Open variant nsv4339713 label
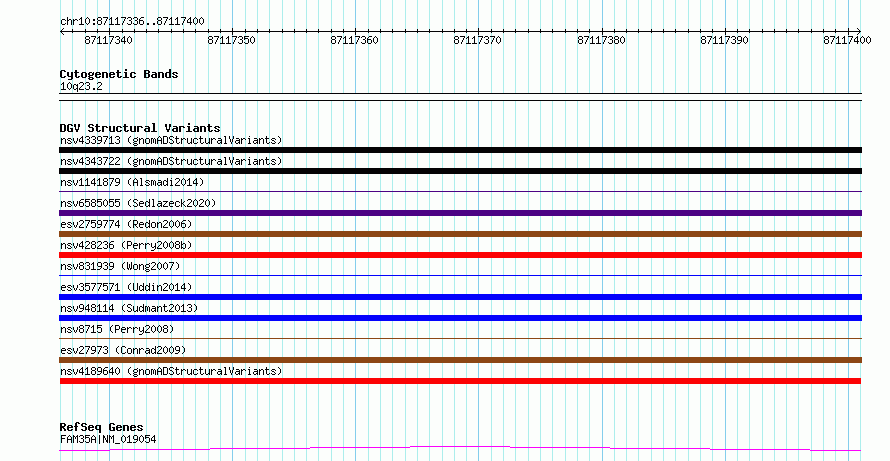This screenshot has height=461, width=890. pos(171,140)
